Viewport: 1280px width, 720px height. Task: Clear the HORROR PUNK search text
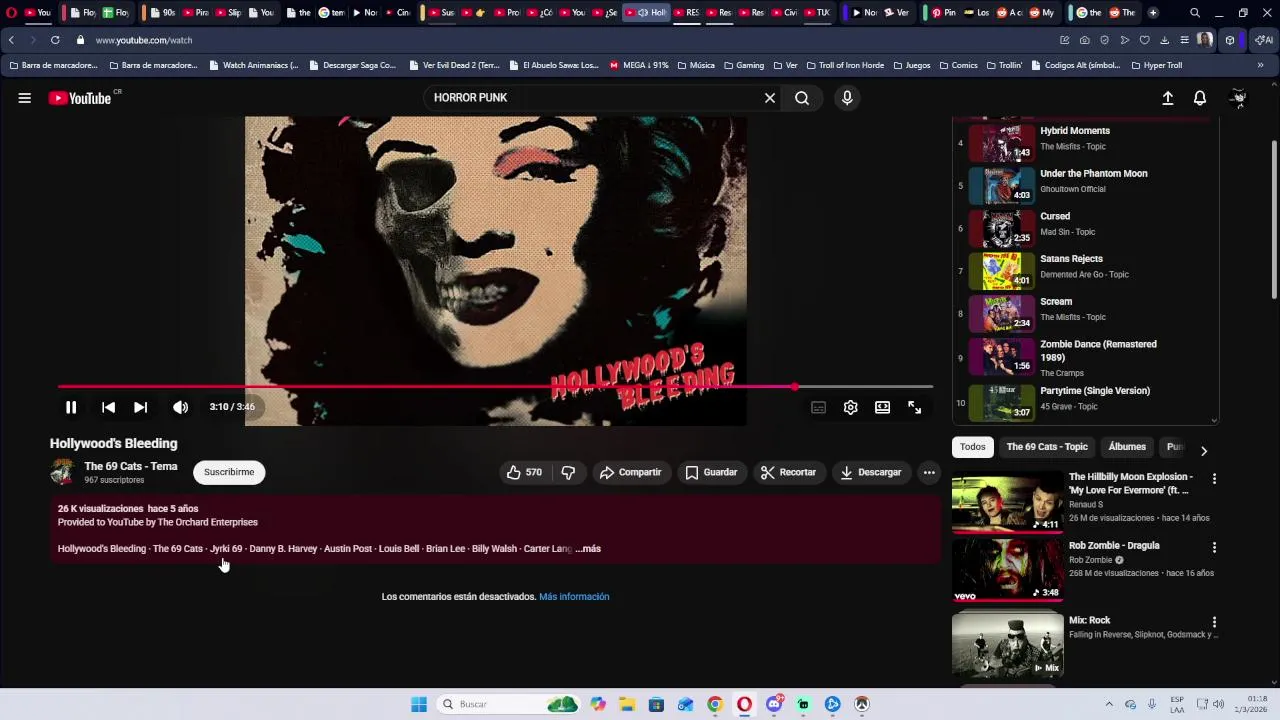click(770, 98)
